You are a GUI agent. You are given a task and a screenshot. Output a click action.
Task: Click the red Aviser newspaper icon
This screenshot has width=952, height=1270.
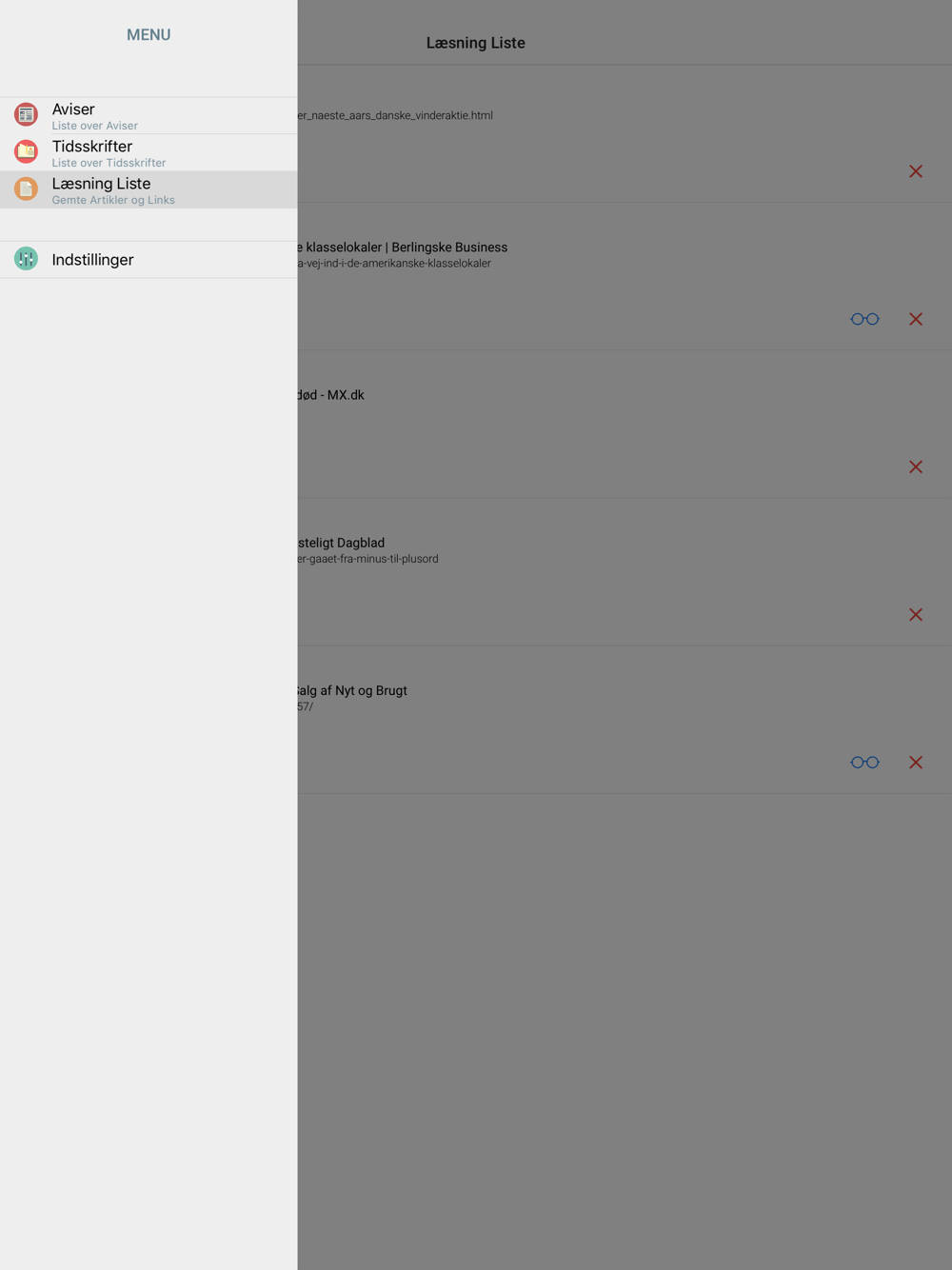[26, 114]
